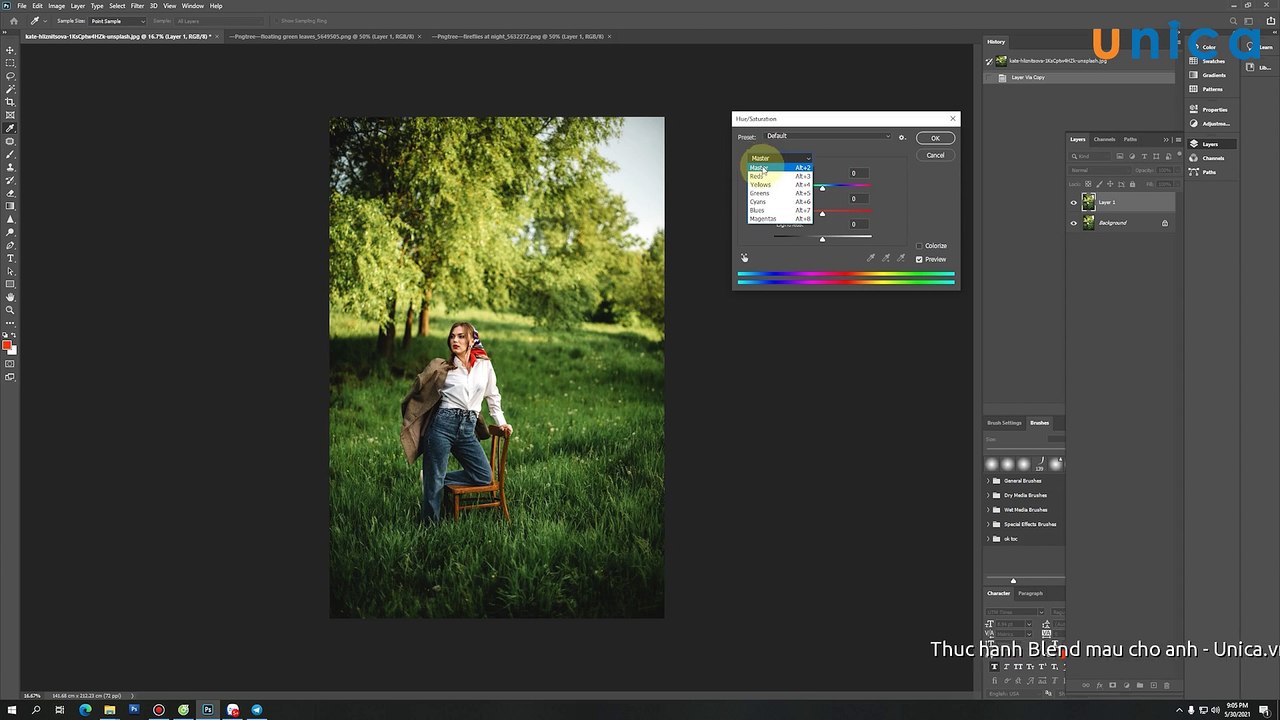Screen dimensions: 1280x720
Task: Enable the Colorize checkbox
Action: (x=919, y=246)
